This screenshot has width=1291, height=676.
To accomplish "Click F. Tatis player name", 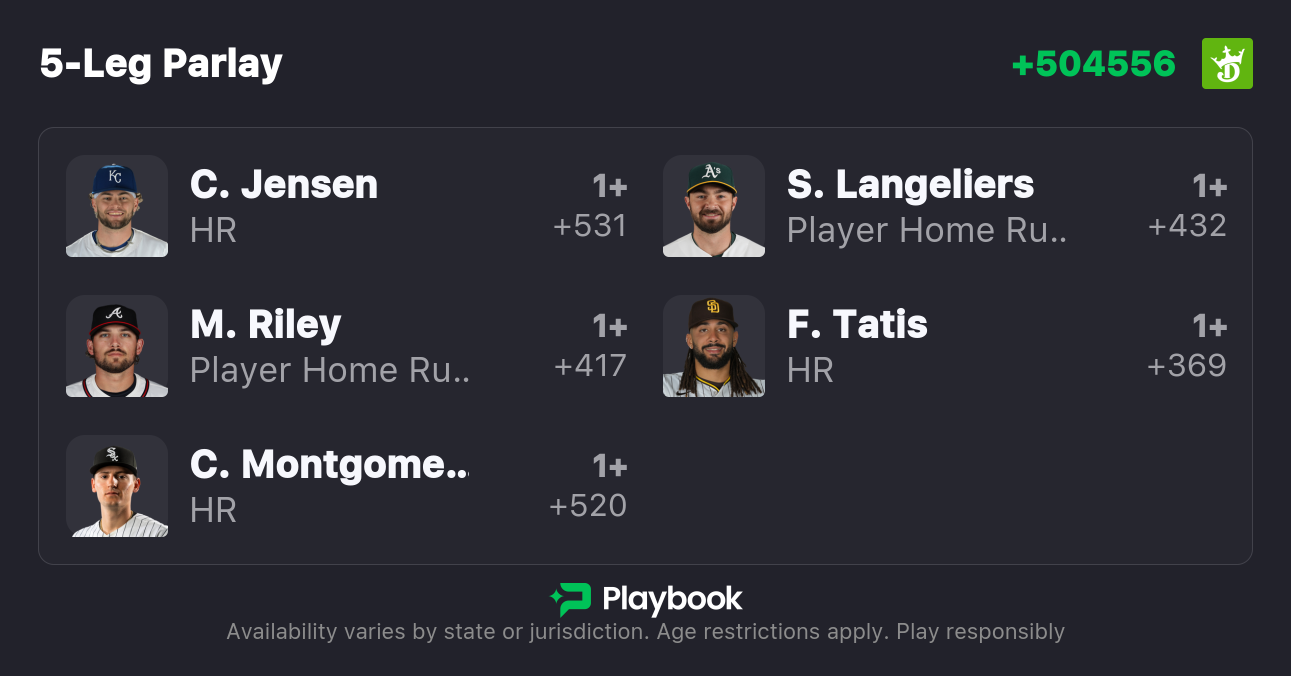I will [x=857, y=325].
